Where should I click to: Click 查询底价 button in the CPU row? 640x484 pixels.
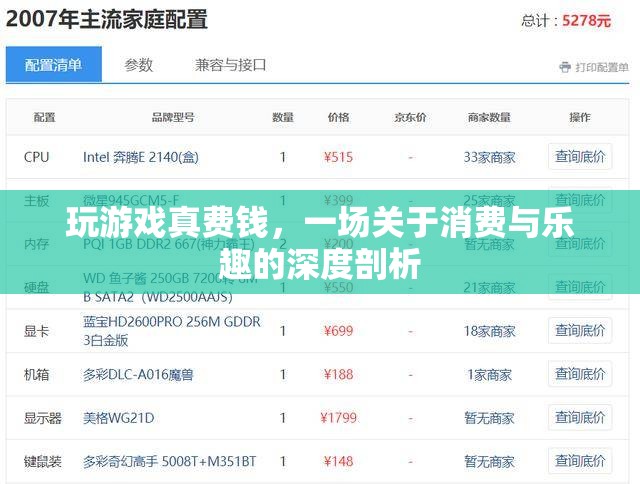[x=580, y=157]
